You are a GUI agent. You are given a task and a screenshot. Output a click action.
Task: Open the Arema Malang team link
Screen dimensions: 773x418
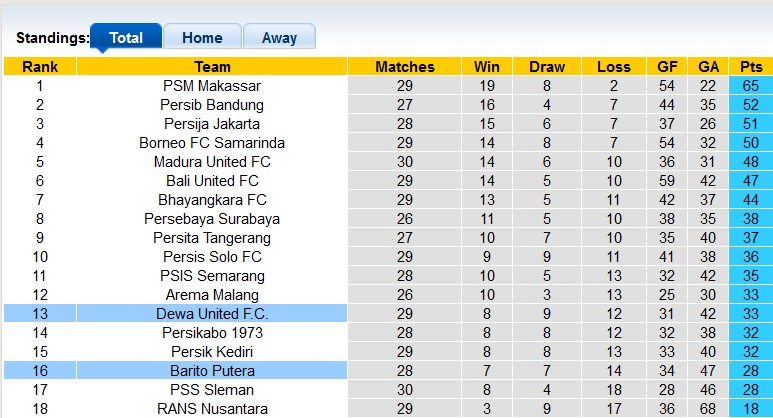212,295
